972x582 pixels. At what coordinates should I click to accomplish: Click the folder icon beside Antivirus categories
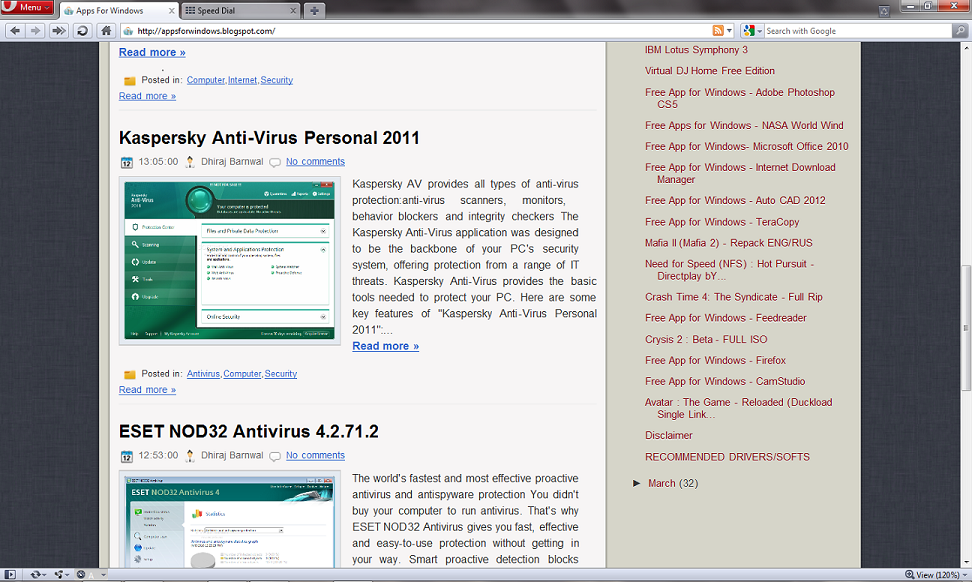pyautogui.click(x=130, y=374)
